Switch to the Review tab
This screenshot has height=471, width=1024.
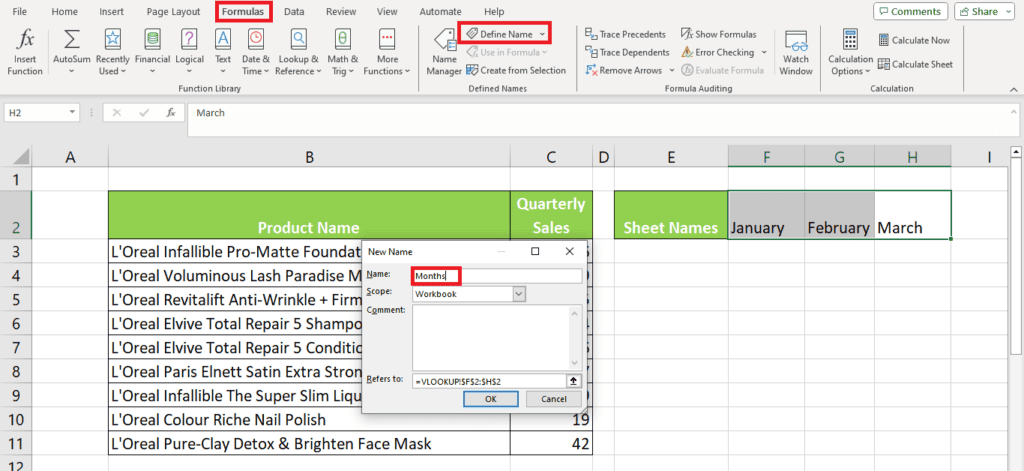pos(341,12)
